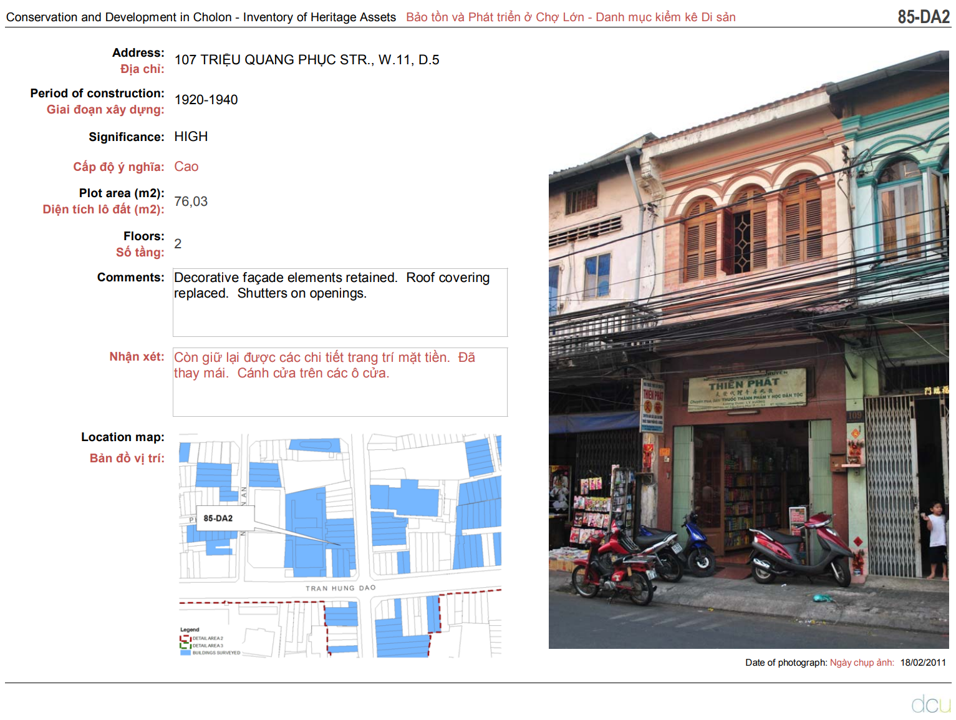Select the plot area value 76,03
Viewport: 956px width, 720px height.
[x=191, y=201]
